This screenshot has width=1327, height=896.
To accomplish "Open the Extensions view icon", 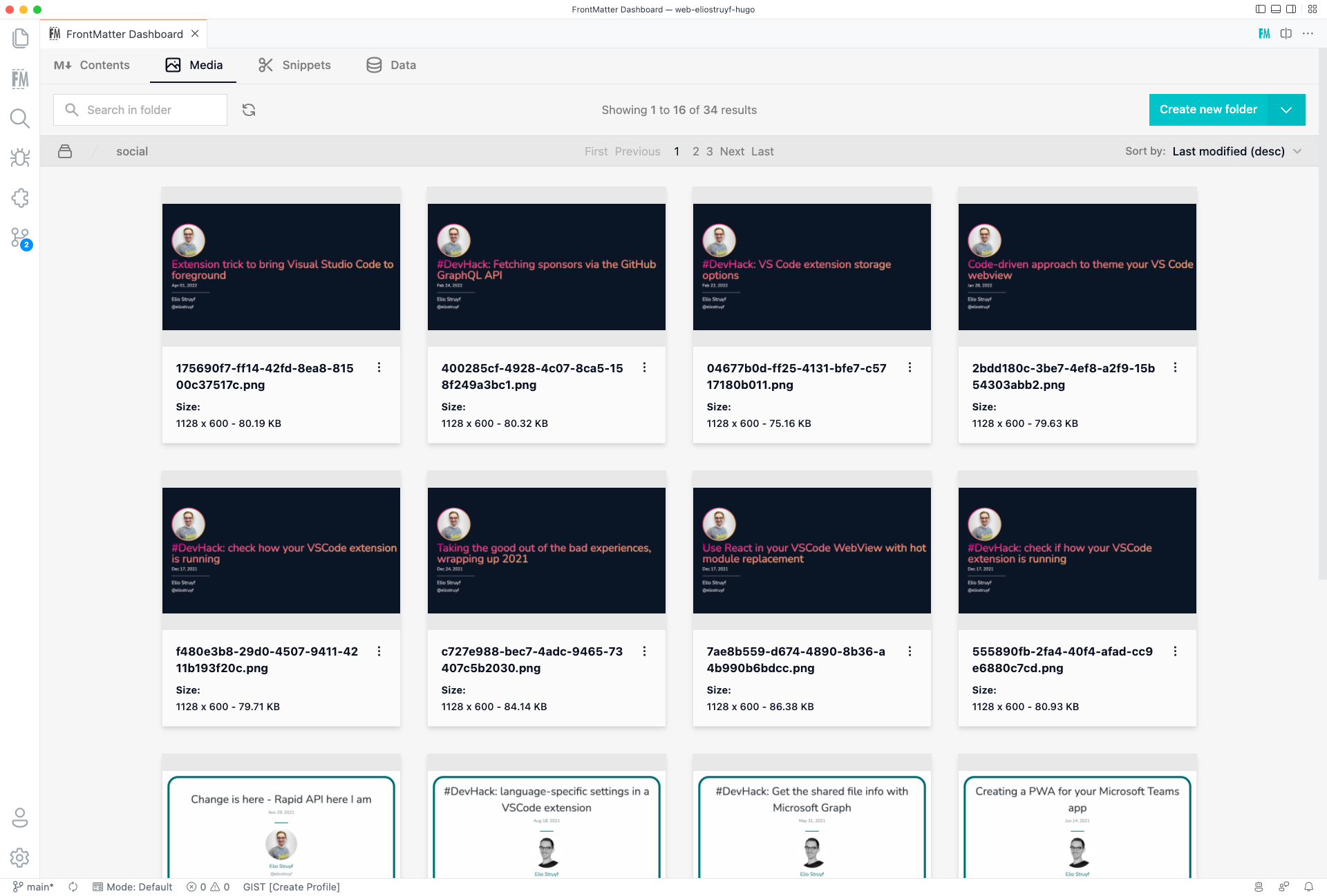I will (x=20, y=198).
